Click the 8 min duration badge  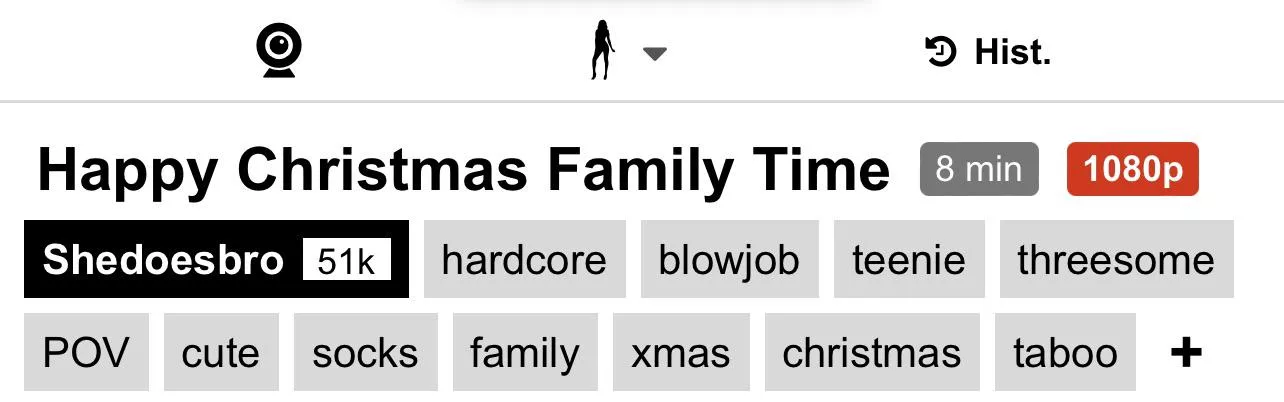979,169
